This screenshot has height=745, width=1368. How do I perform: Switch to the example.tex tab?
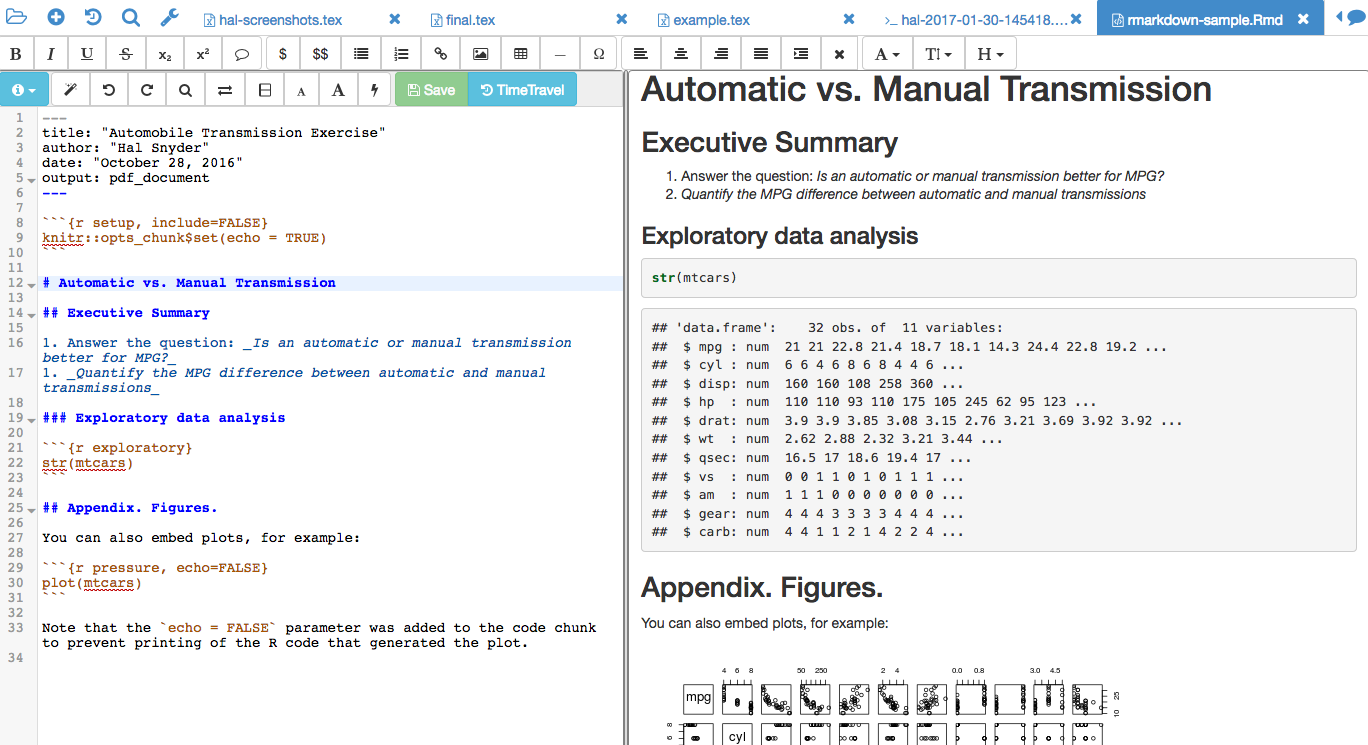coord(711,19)
